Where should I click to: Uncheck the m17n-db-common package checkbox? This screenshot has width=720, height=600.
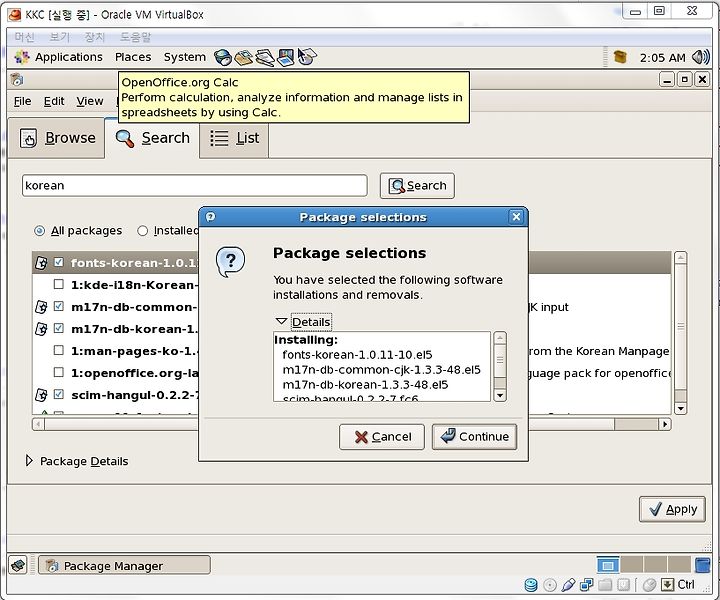58,306
